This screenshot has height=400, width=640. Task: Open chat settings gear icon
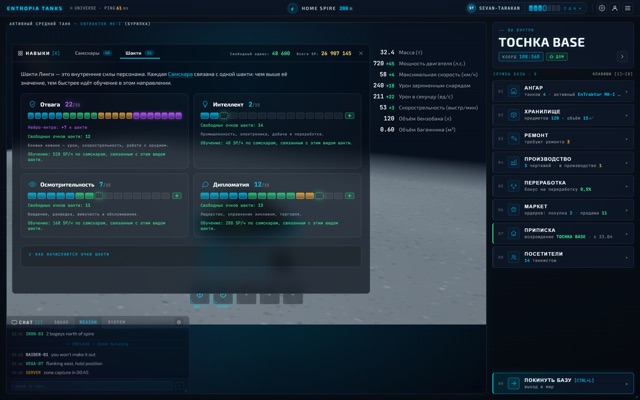click(179, 322)
